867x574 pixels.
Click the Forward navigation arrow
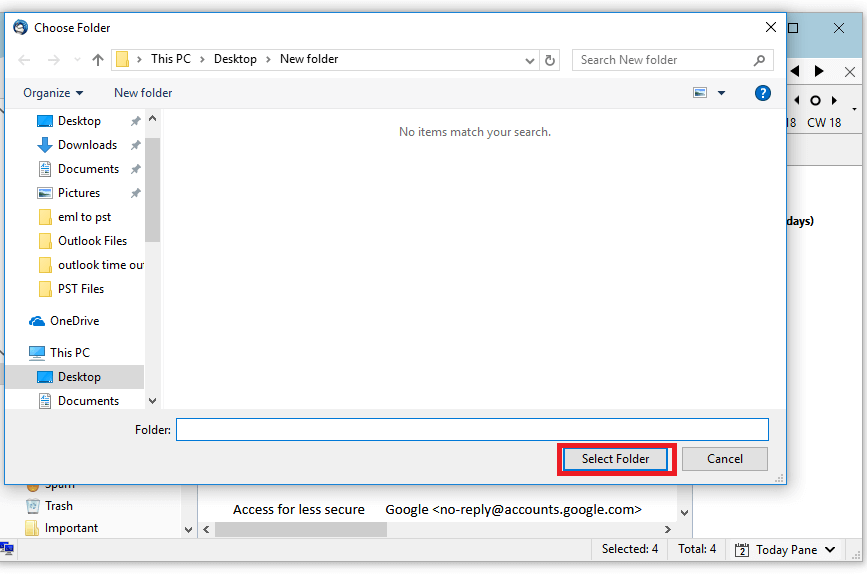pyautogui.click(x=54, y=60)
